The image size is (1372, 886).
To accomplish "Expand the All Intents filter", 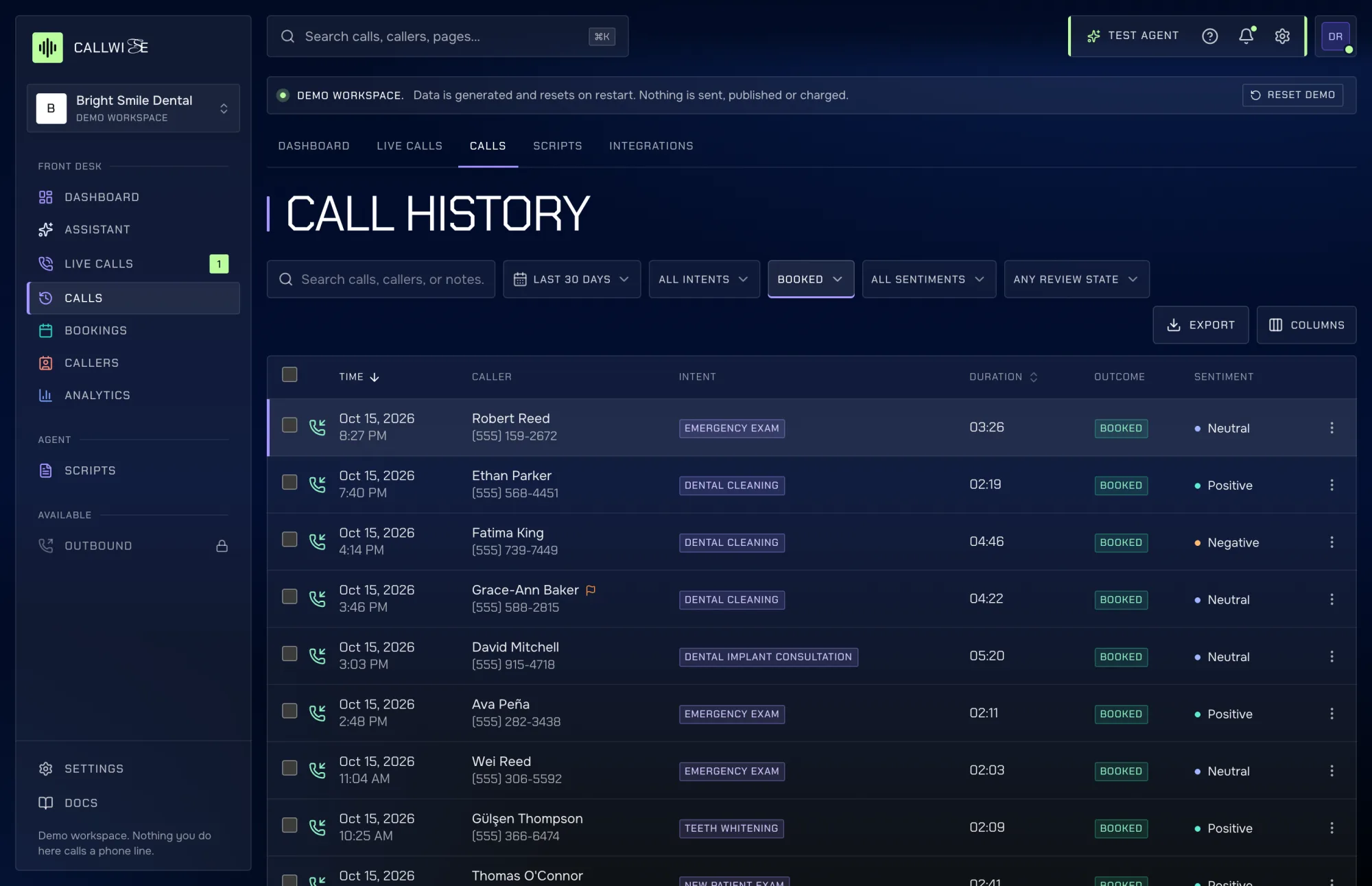I will (704, 279).
